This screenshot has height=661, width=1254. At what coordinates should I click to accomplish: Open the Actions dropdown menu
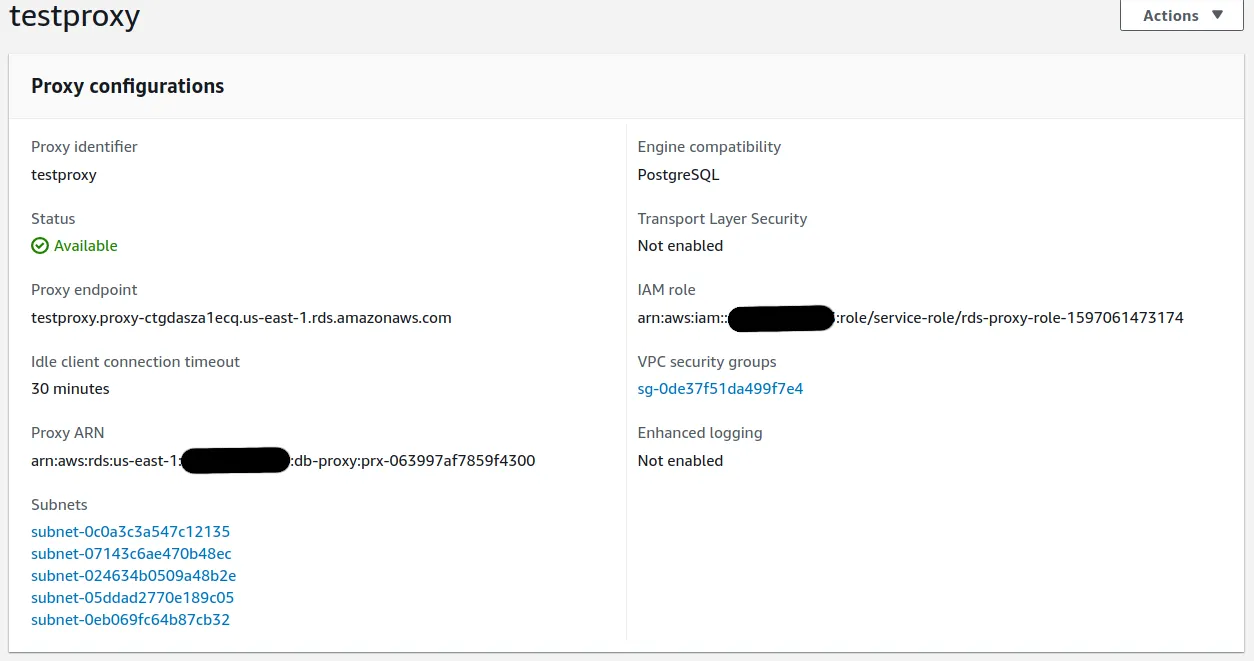coord(1181,16)
